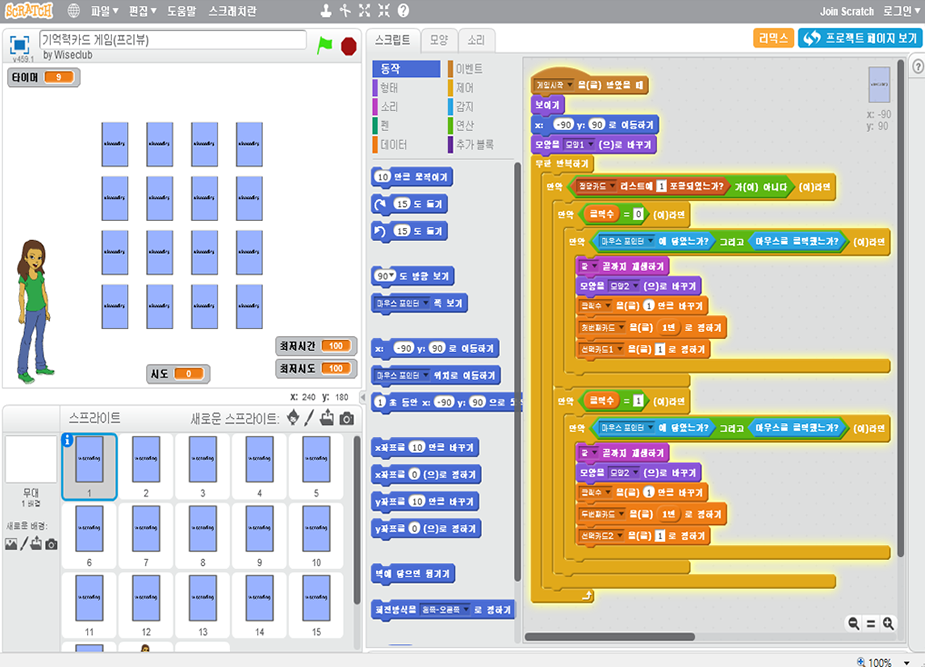Select sprite 3 thumbnail in sprite list

pyautogui.click(x=203, y=466)
